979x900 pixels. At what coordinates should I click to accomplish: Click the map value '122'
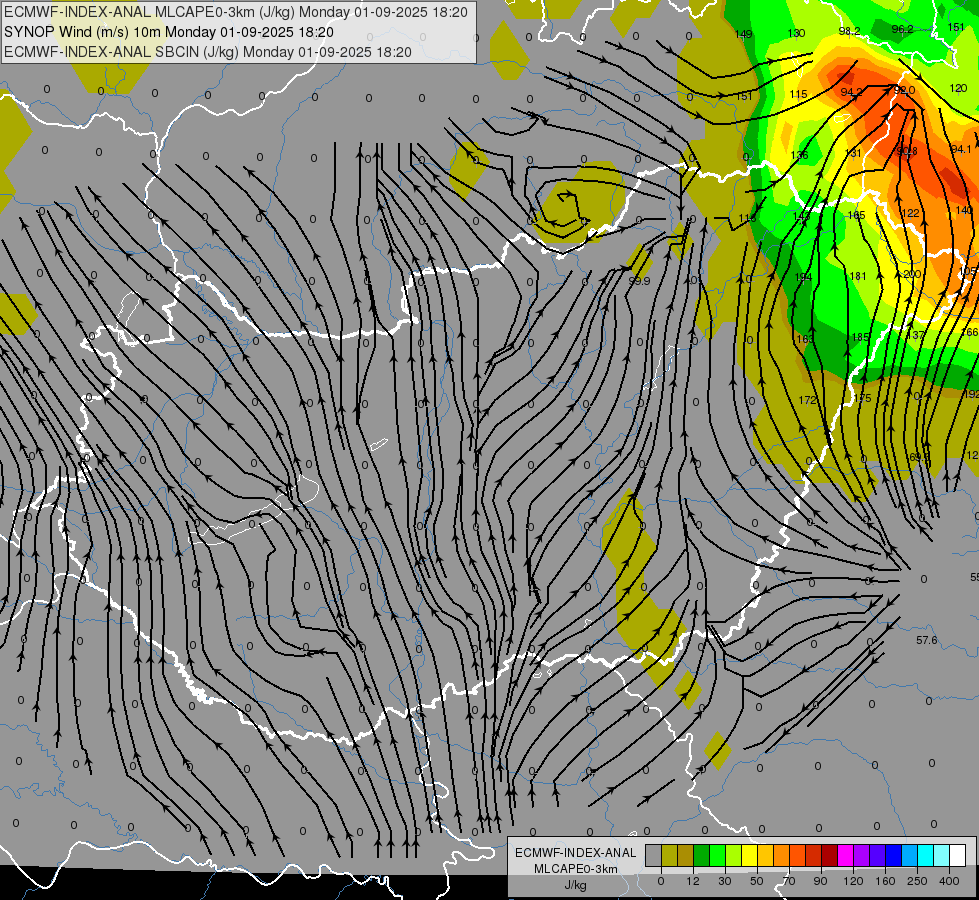pos(910,213)
